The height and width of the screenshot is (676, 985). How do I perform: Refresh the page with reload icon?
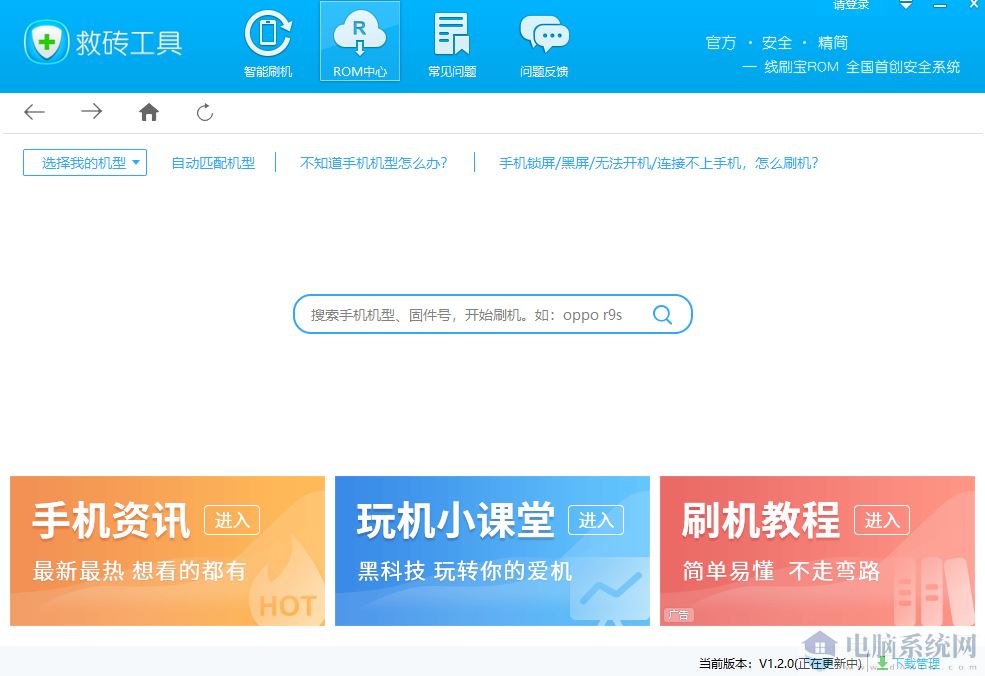point(205,112)
